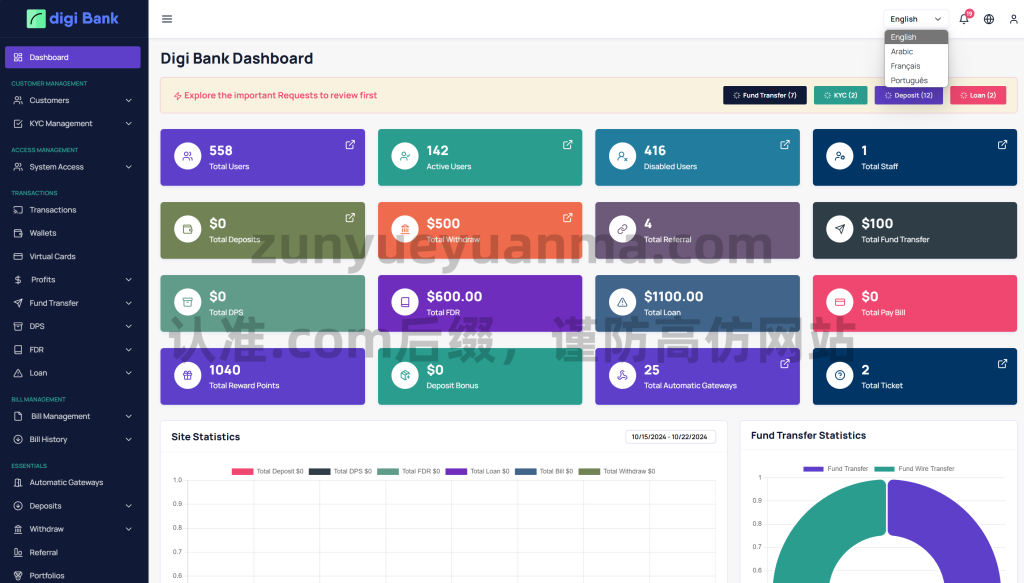Expand the System Access sidebar menu

click(x=72, y=167)
